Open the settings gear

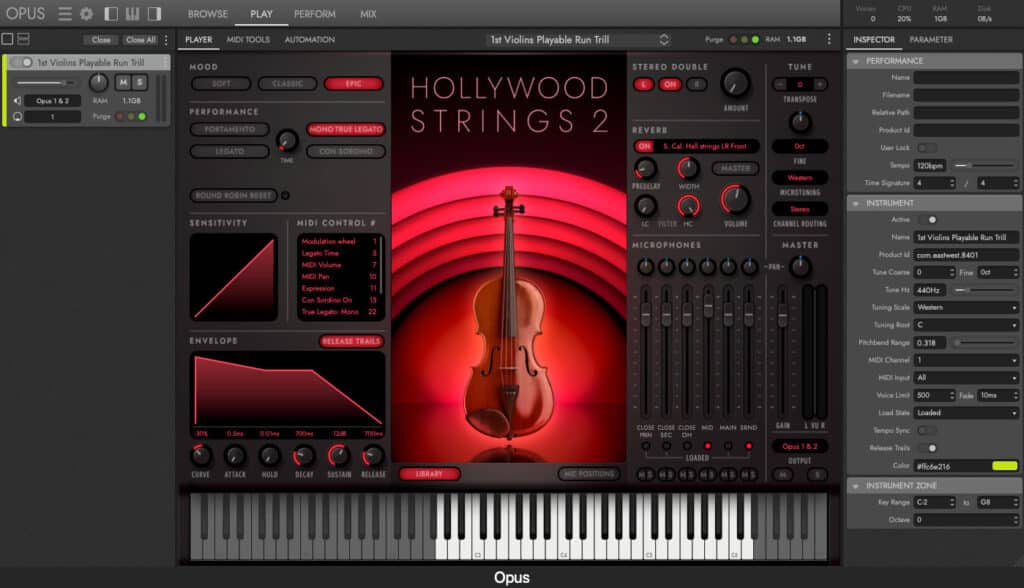pyautogui.click(x=85, y=15)
